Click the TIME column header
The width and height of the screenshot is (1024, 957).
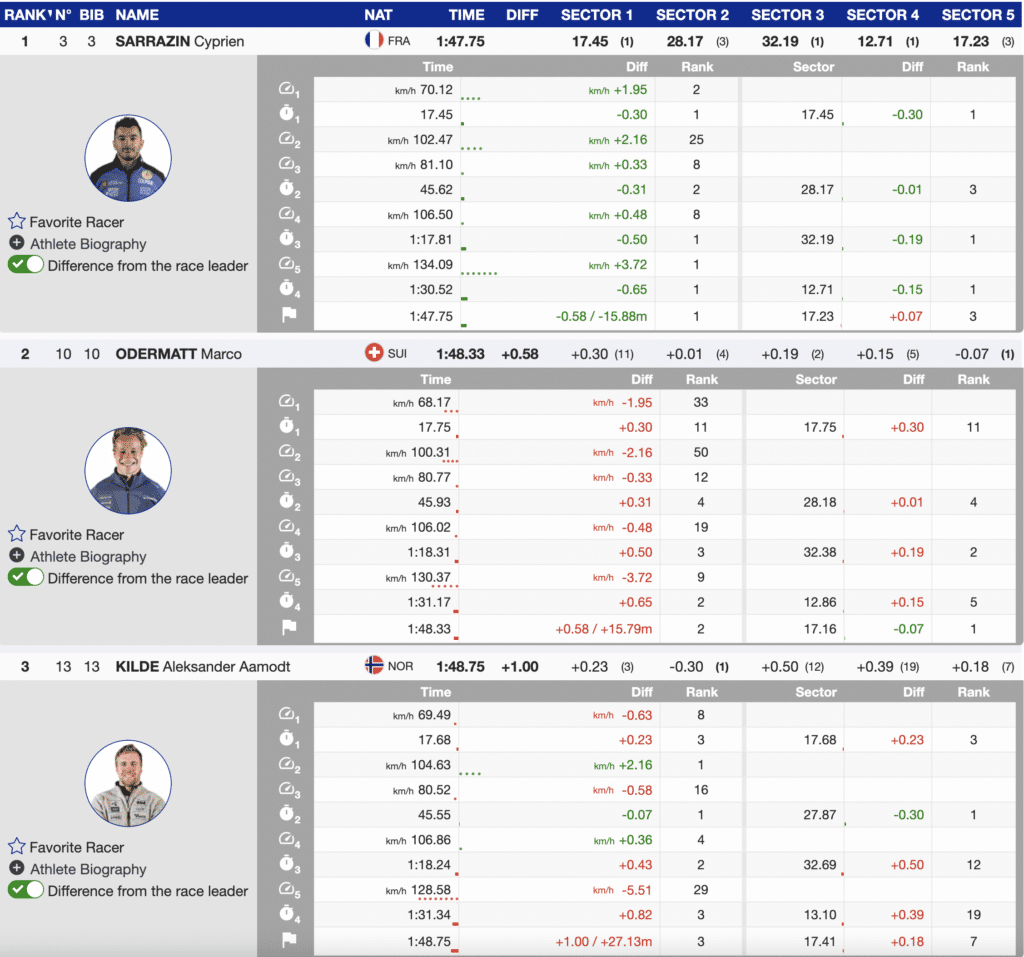tap(466, 15)
